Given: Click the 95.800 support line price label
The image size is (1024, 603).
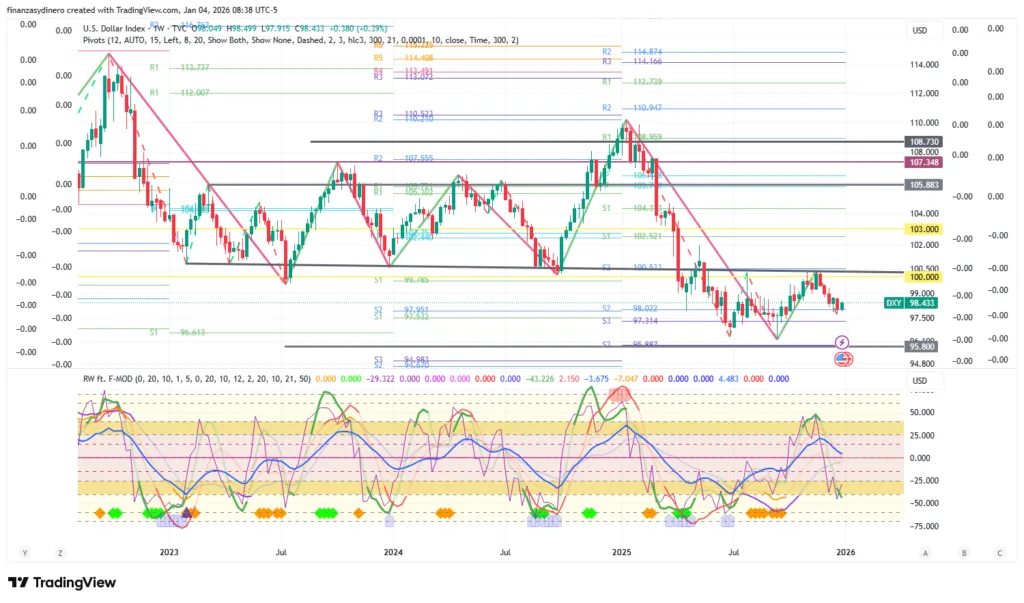Looking at the screenshot, I should (x=922, y=346).
